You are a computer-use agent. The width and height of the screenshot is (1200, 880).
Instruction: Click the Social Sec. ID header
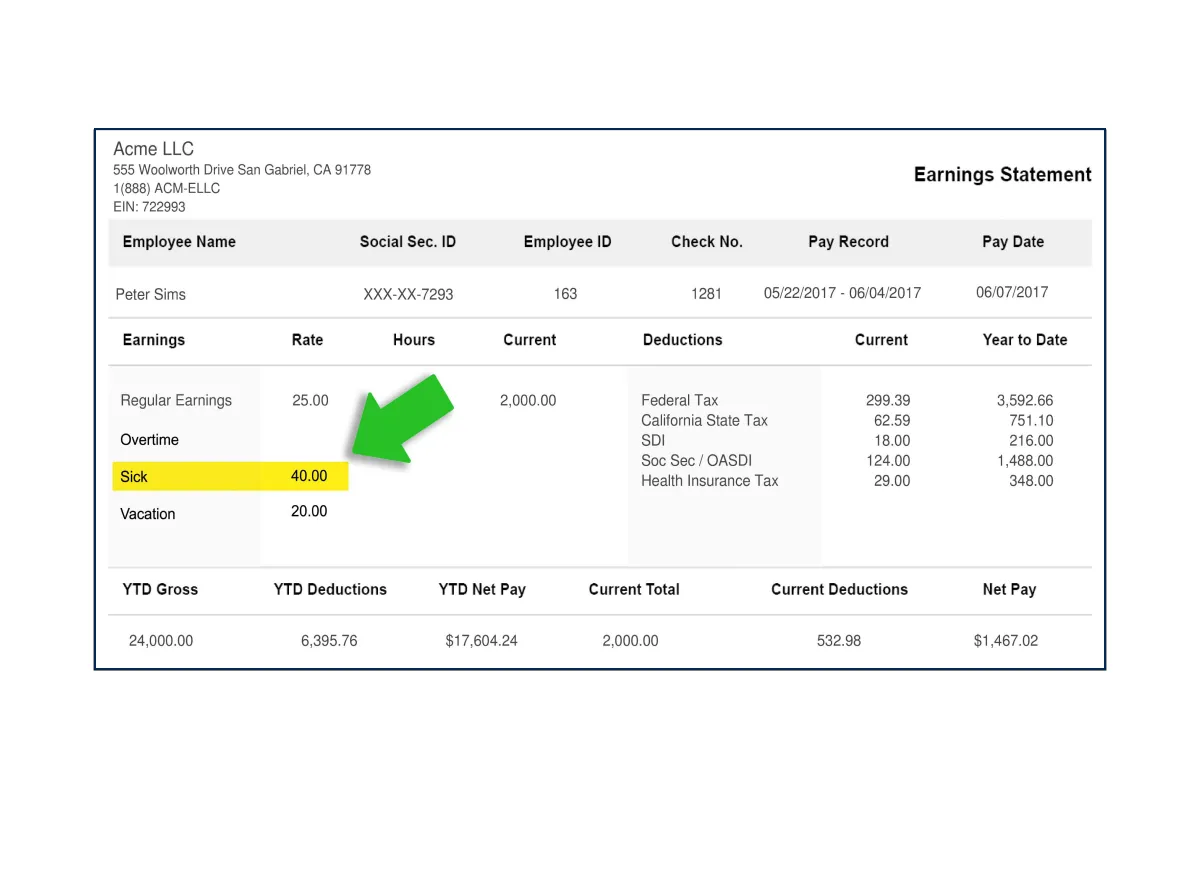coord(407,242)
